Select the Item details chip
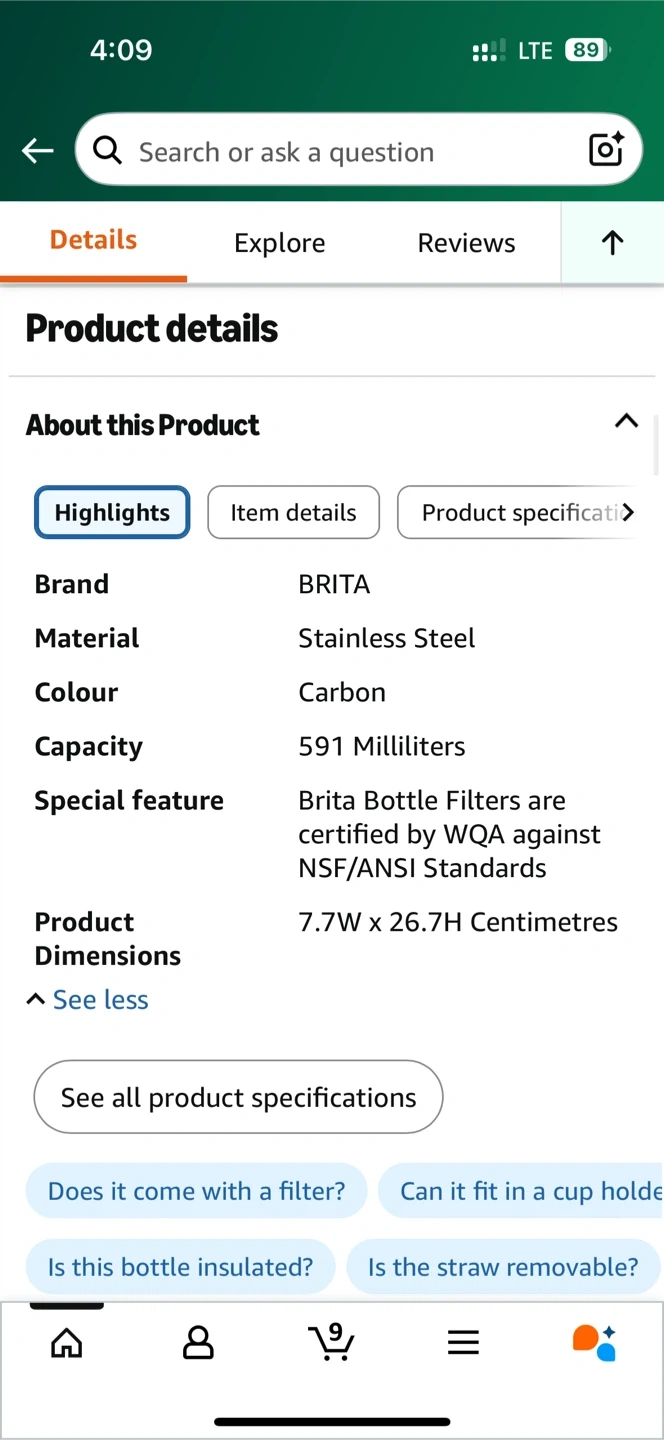This screenshot has width=664, height=1440. click(x=293, y=513)
